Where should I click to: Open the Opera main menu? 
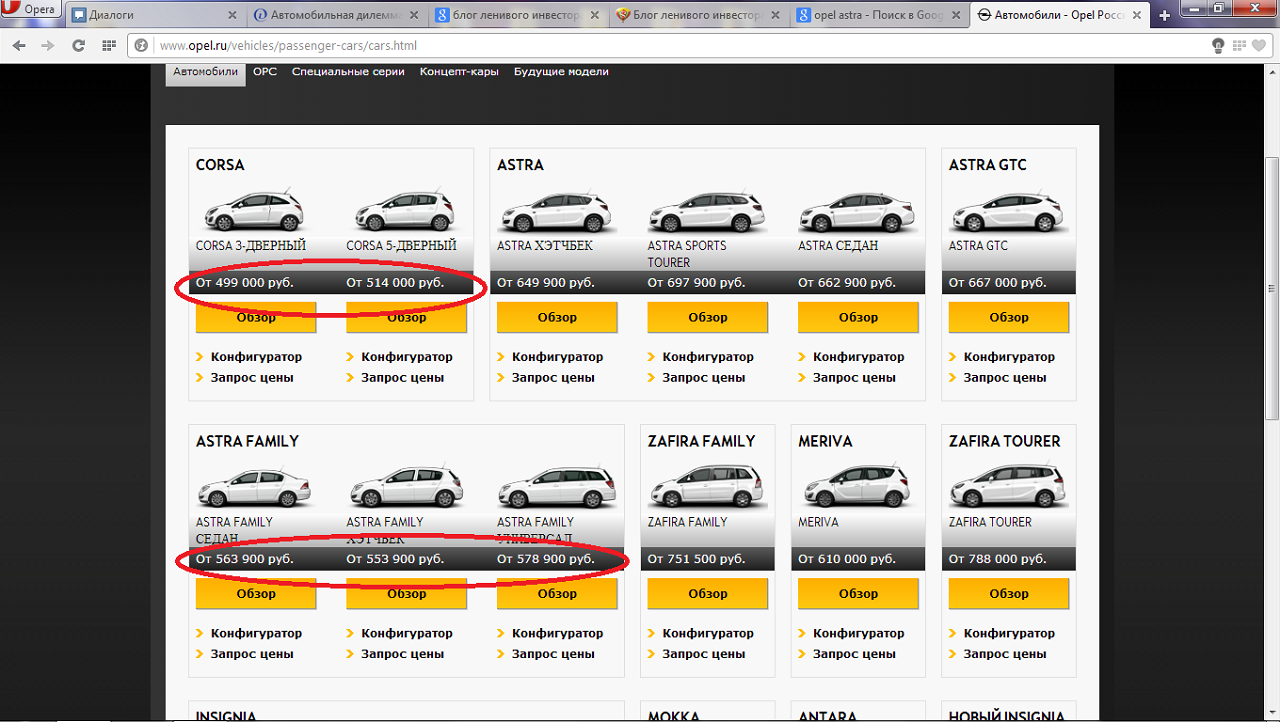[30, 11]
